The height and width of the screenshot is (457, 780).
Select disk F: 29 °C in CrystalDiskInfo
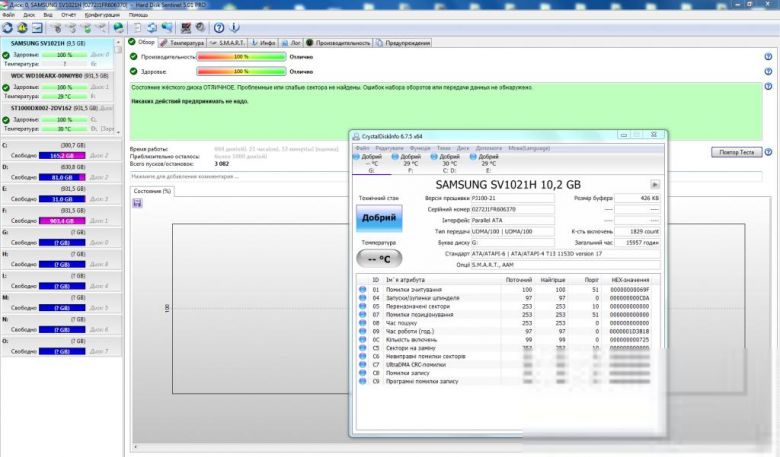[x=410, y=164]
